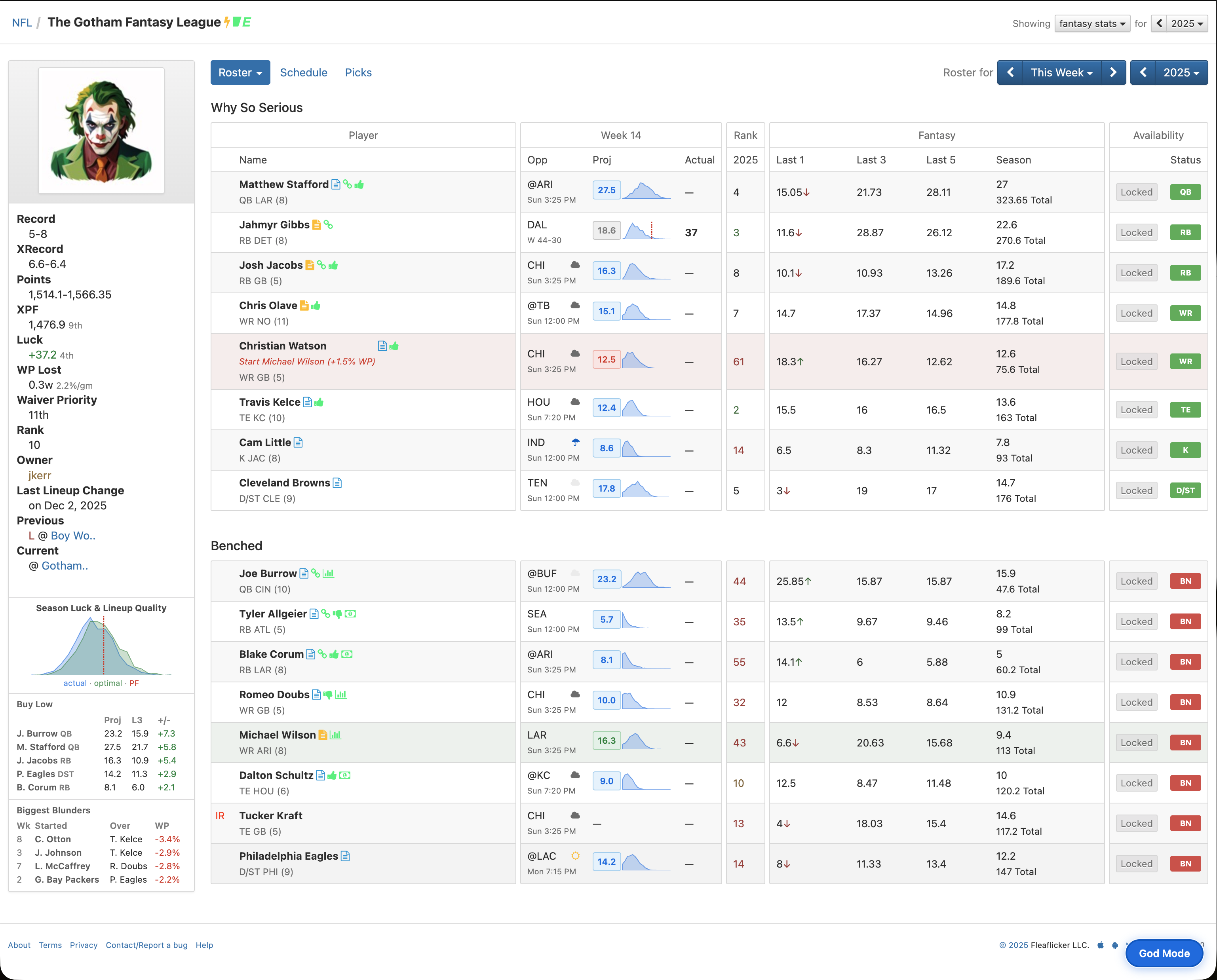Switch to the Schedule tab

point(303,73)
